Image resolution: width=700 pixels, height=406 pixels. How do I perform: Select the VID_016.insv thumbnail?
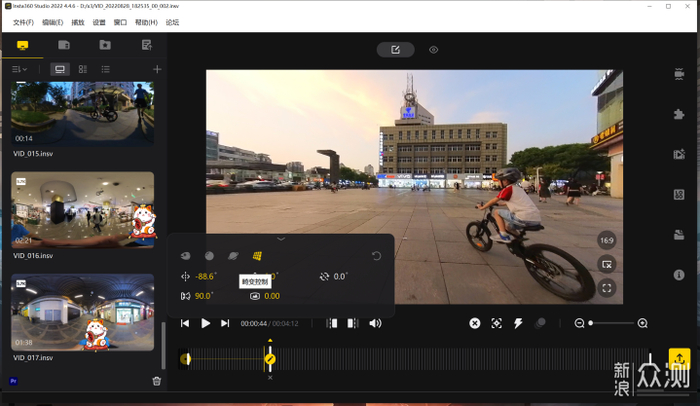click(83, 208)
